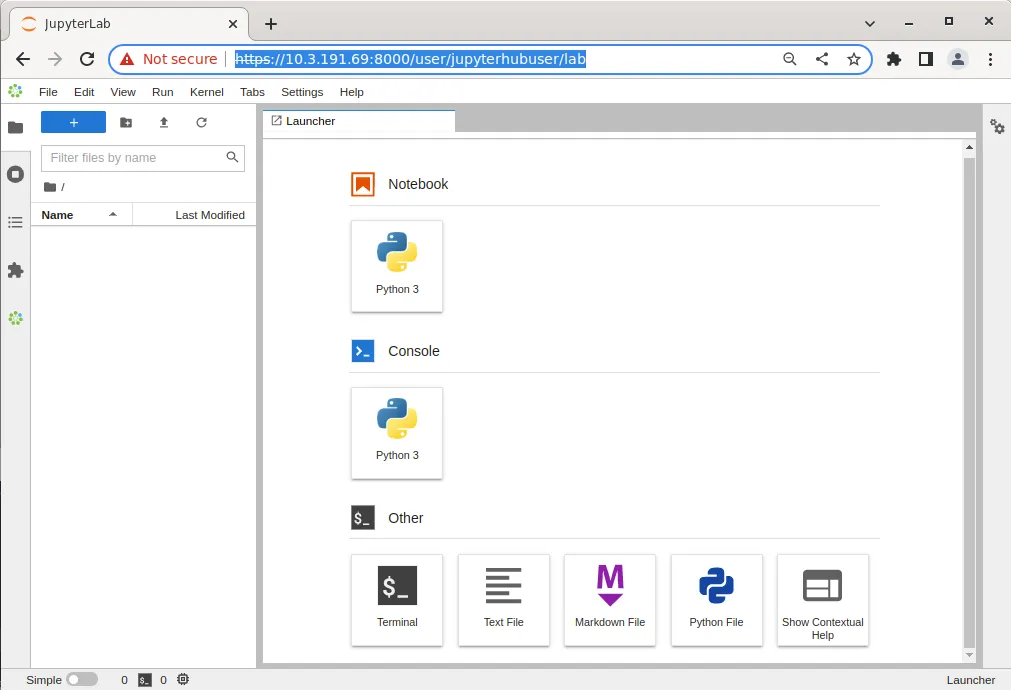Image resolution: width=1011 pixels, height=690 pixels.
Task: Open the JupyterHub sidebar icon panel
Action: [15, 318]
